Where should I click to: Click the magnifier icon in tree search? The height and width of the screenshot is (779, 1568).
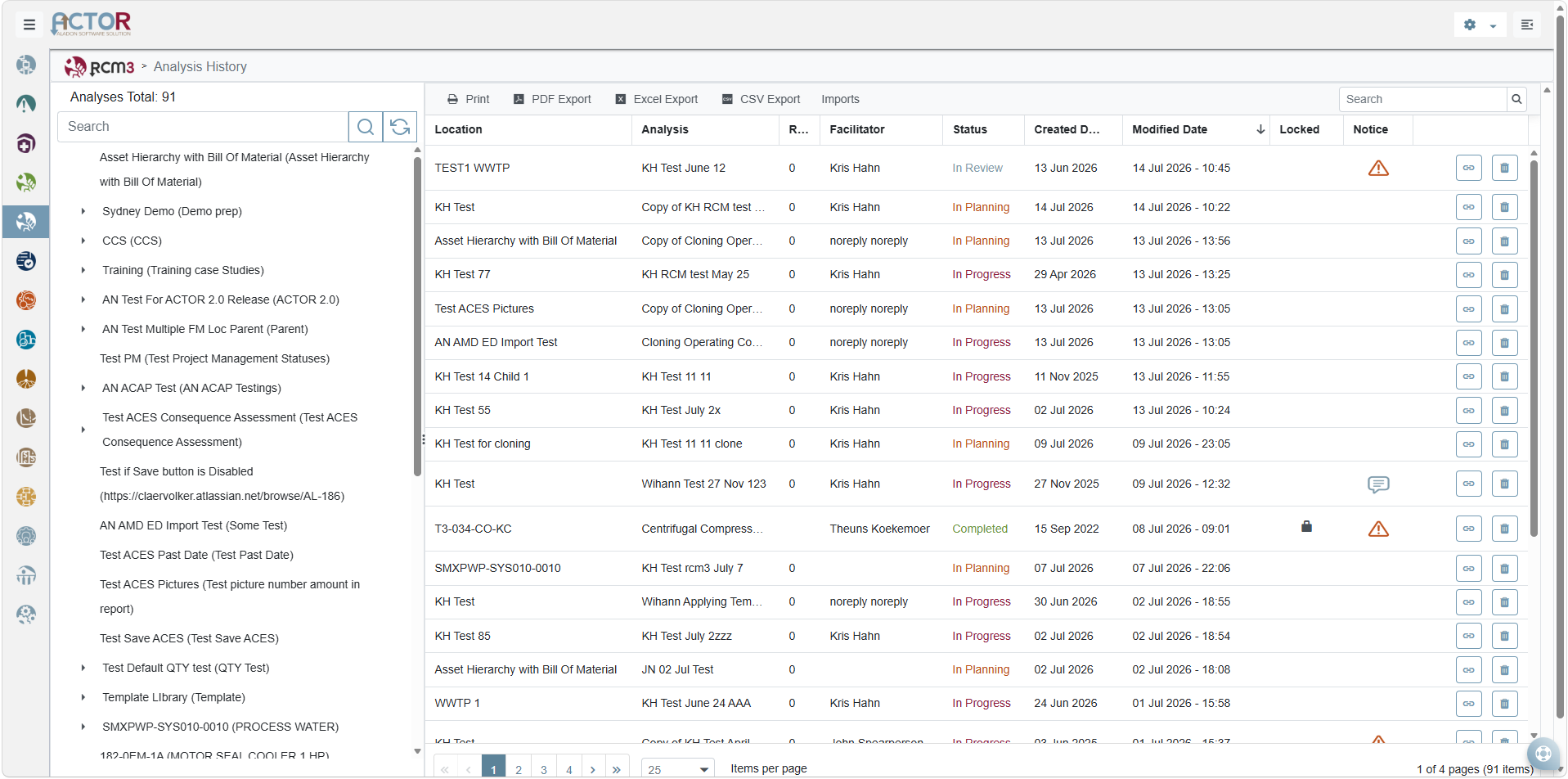366,127
